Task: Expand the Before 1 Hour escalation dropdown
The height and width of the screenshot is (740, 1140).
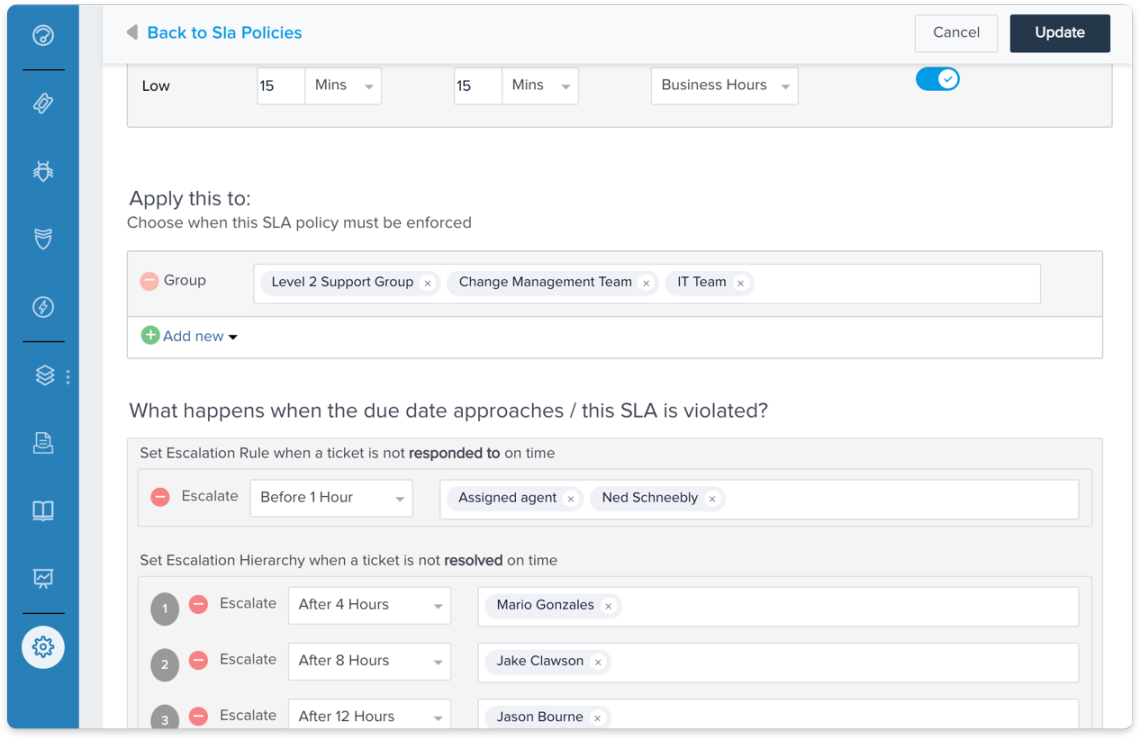Action: (330, 497)
